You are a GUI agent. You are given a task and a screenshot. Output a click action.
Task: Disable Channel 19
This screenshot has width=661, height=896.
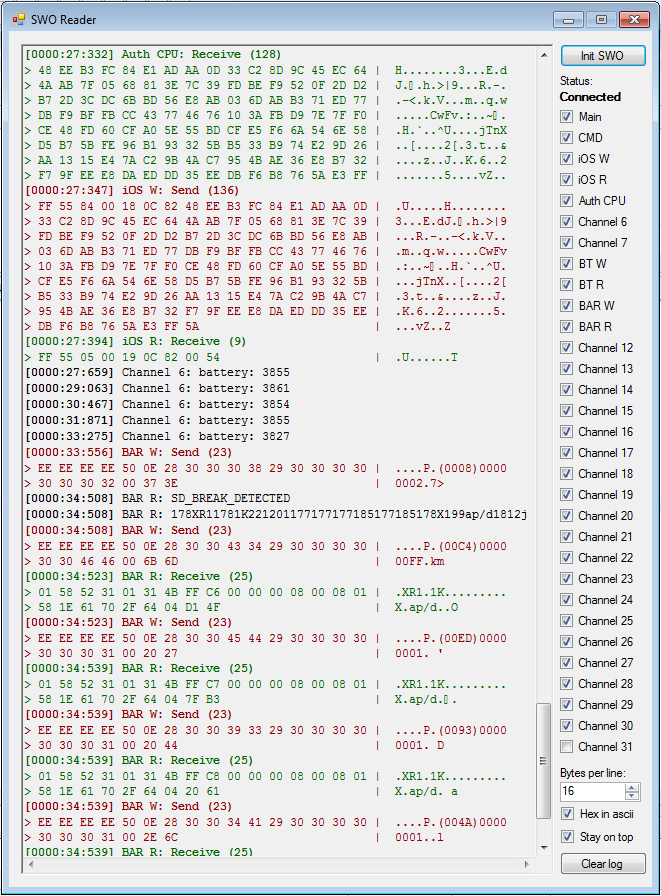566,495
